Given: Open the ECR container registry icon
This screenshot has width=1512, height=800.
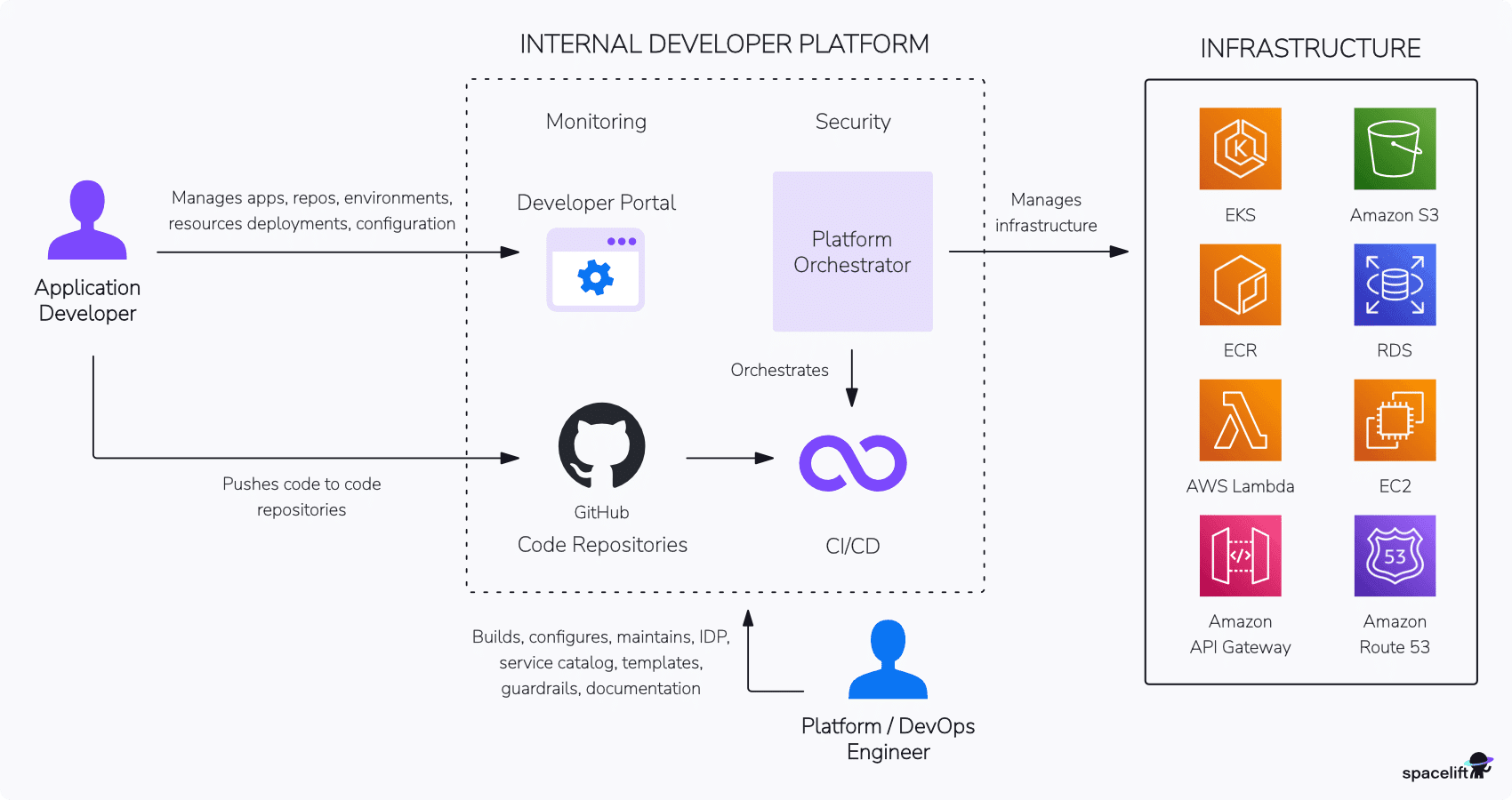Looking at the screenshot, I should (x=1240, y=284).
